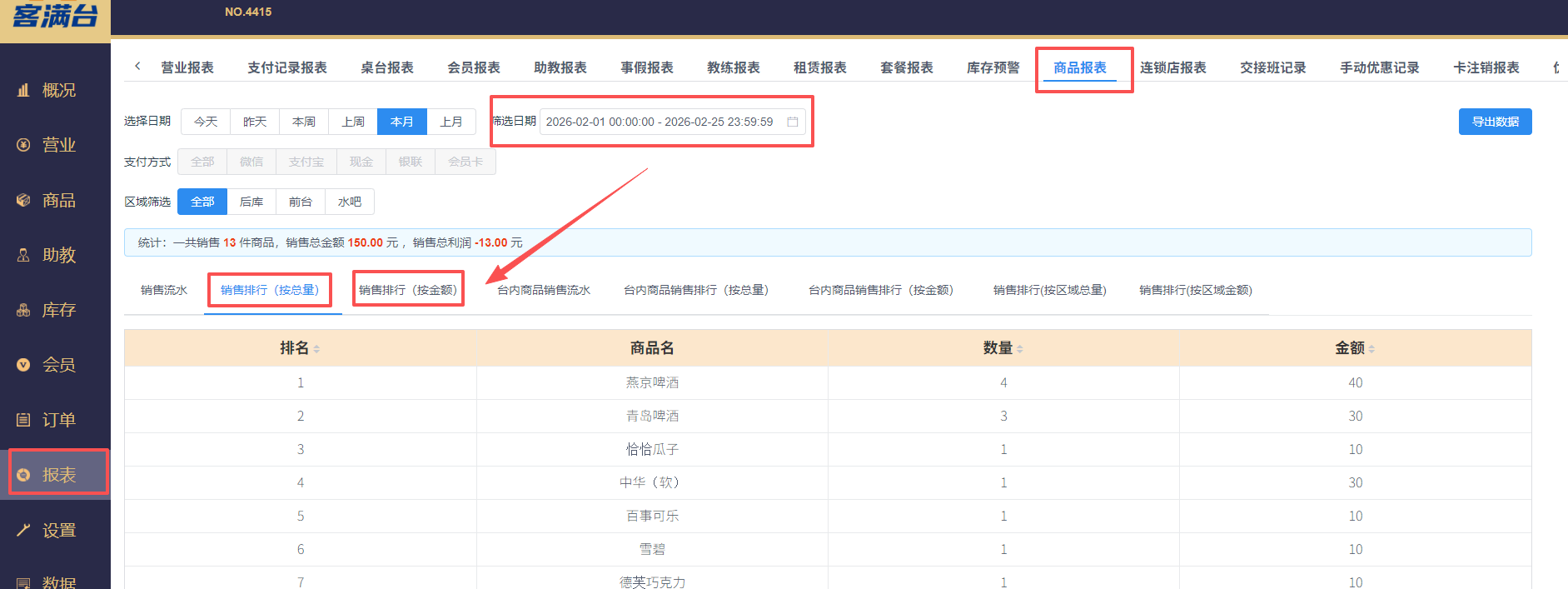Choose the 上月 date filter option

click(x=451, y=122)
